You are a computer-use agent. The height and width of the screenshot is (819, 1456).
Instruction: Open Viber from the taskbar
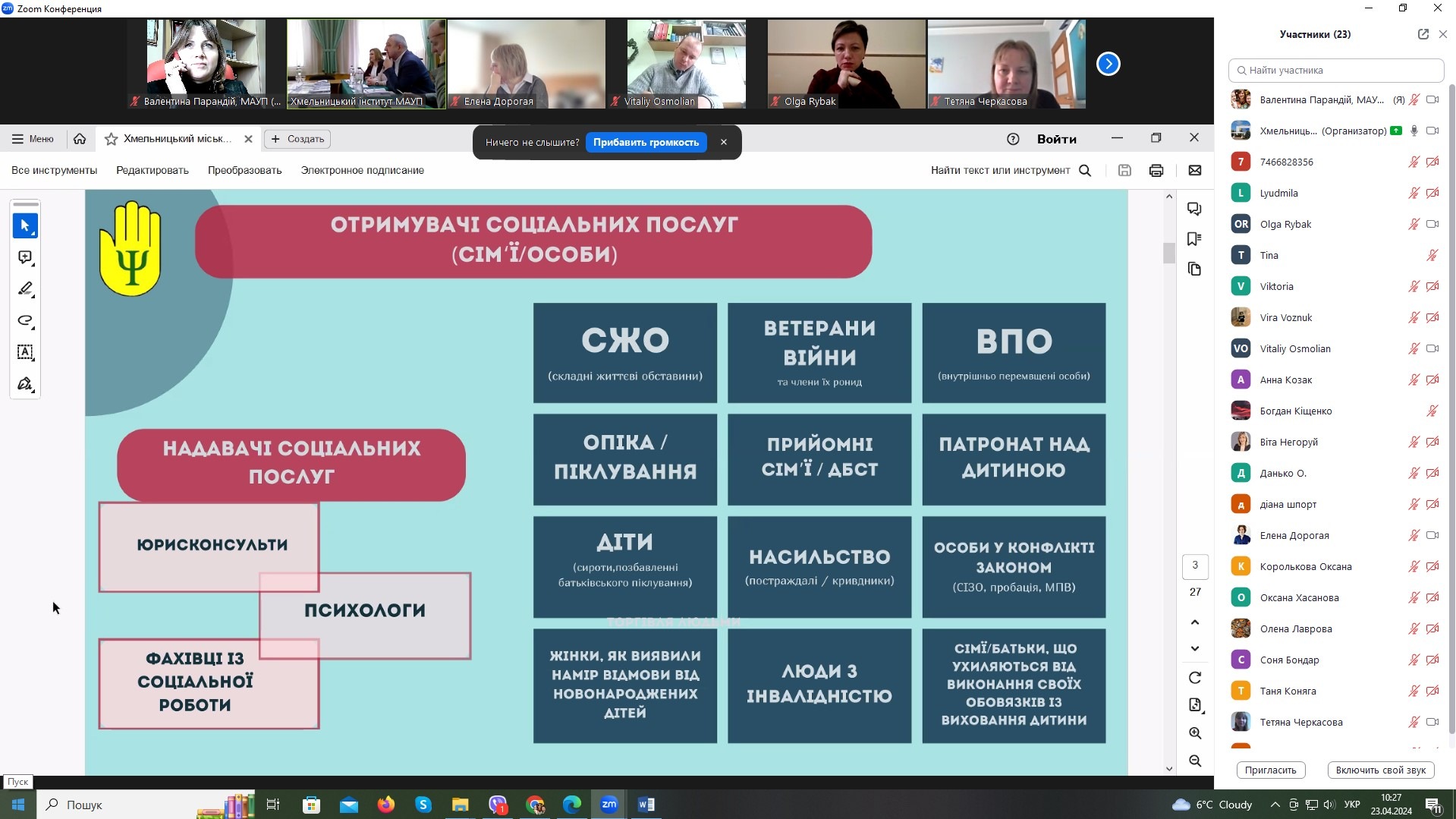498,805
